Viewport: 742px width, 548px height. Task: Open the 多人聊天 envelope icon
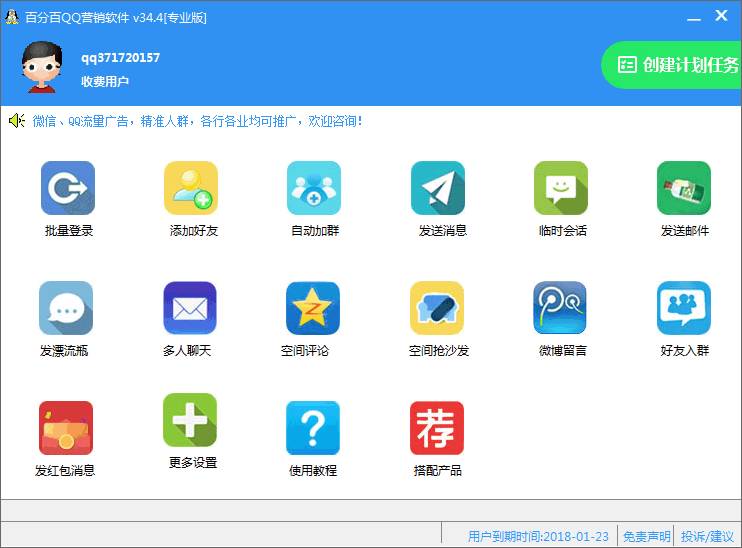[x=190, y=308]
